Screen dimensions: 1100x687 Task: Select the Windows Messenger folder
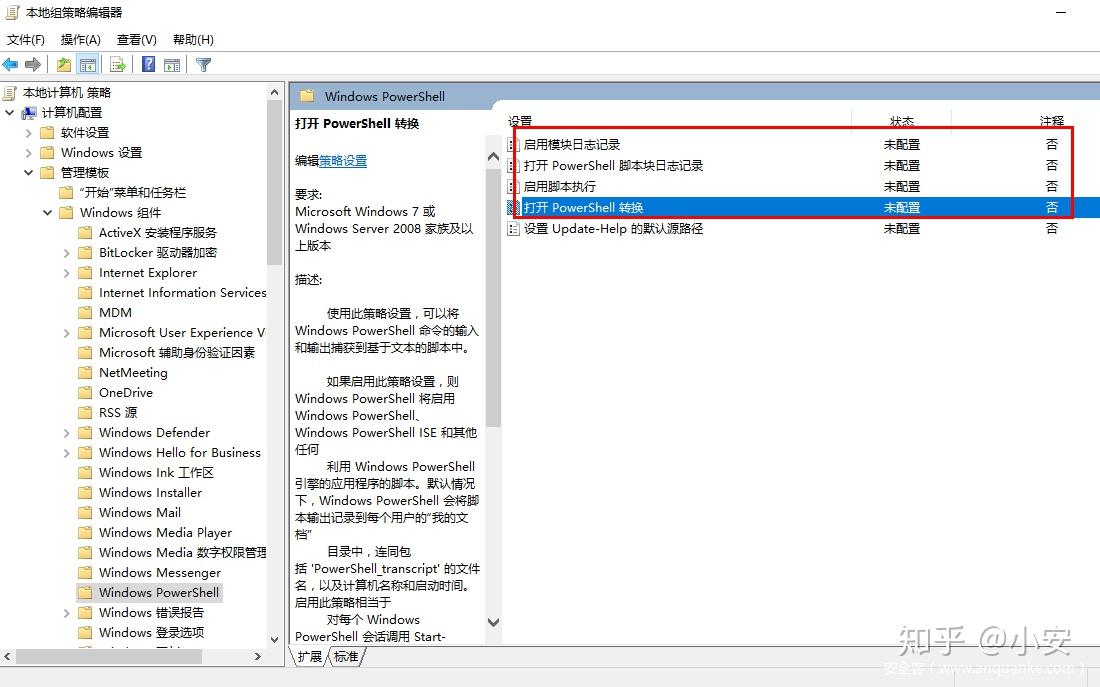pyautogui.click(x=160, y=573)
